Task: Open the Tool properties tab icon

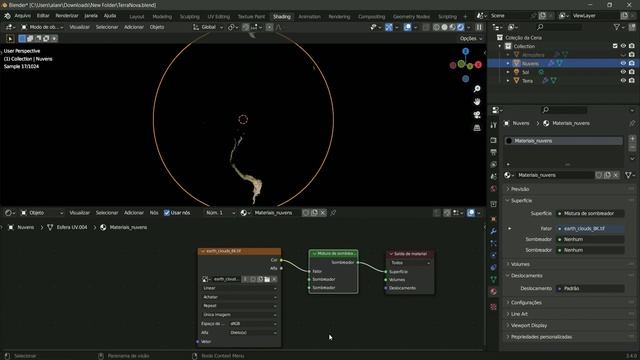Action: (x=493, y=125)
